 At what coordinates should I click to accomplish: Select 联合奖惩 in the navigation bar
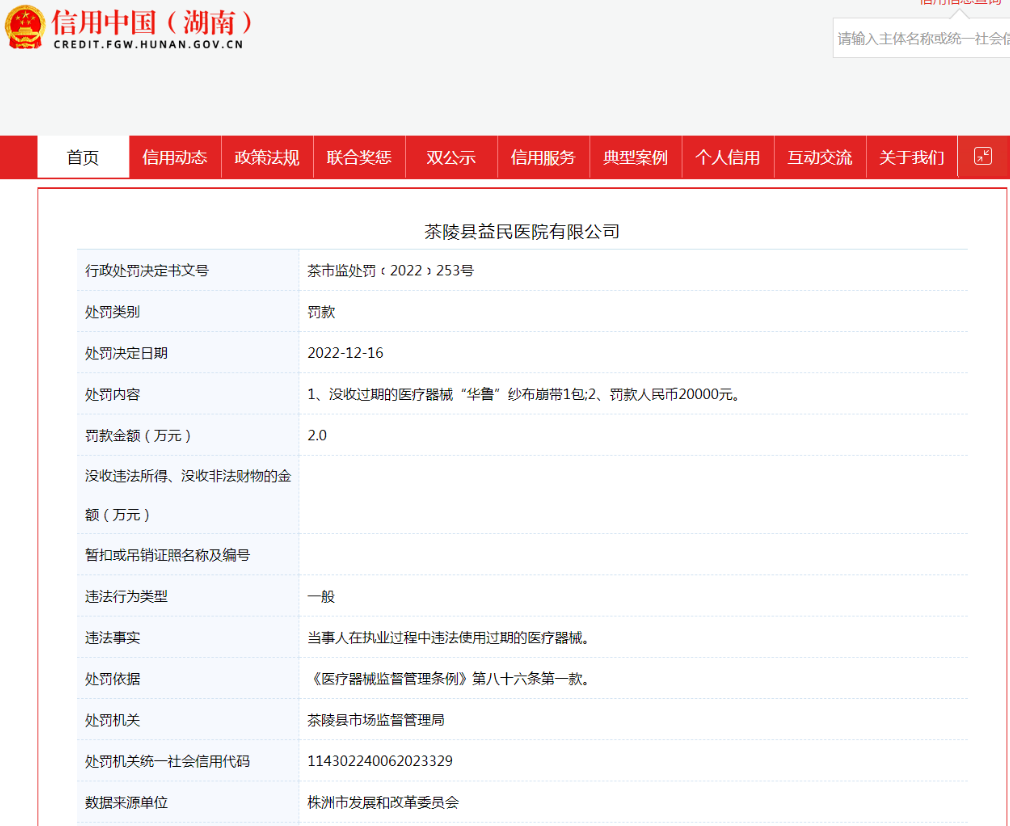(359, 157)
